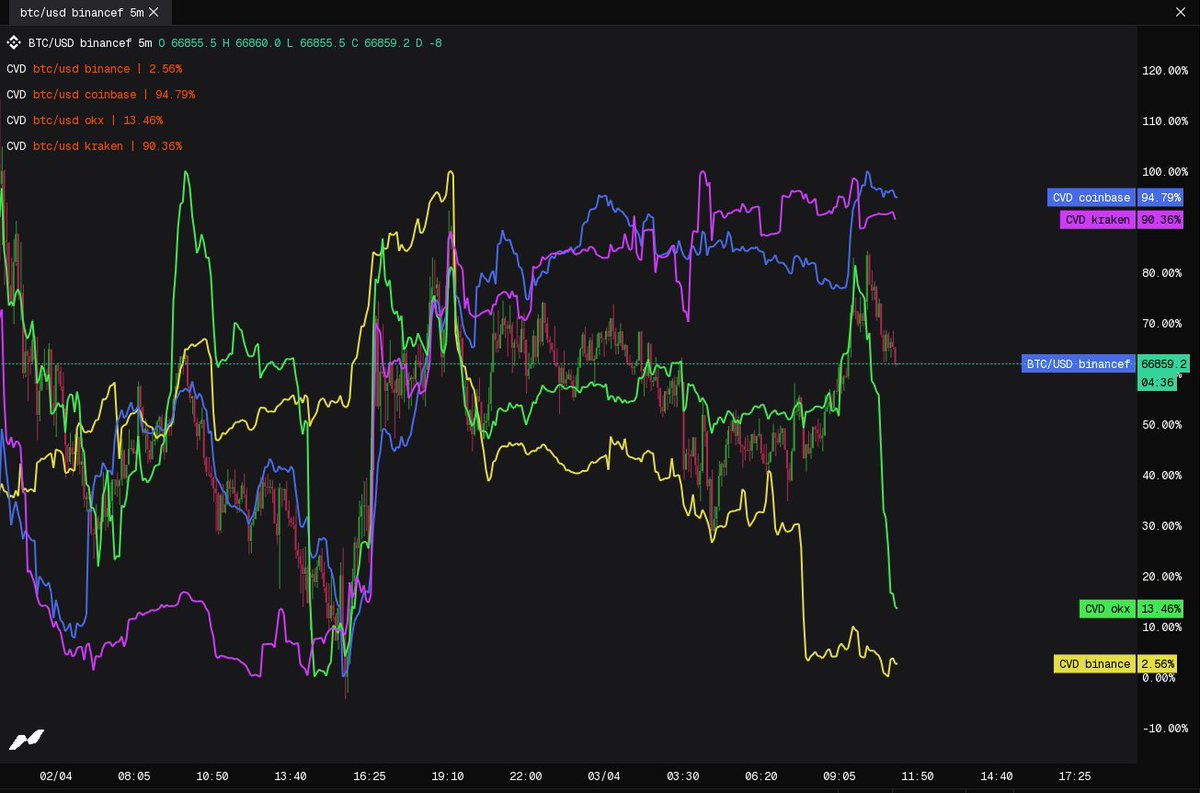This screenshot has width=1200, height=793.
Task: Click the 110.00% axis label
Action: [1164, 121]
